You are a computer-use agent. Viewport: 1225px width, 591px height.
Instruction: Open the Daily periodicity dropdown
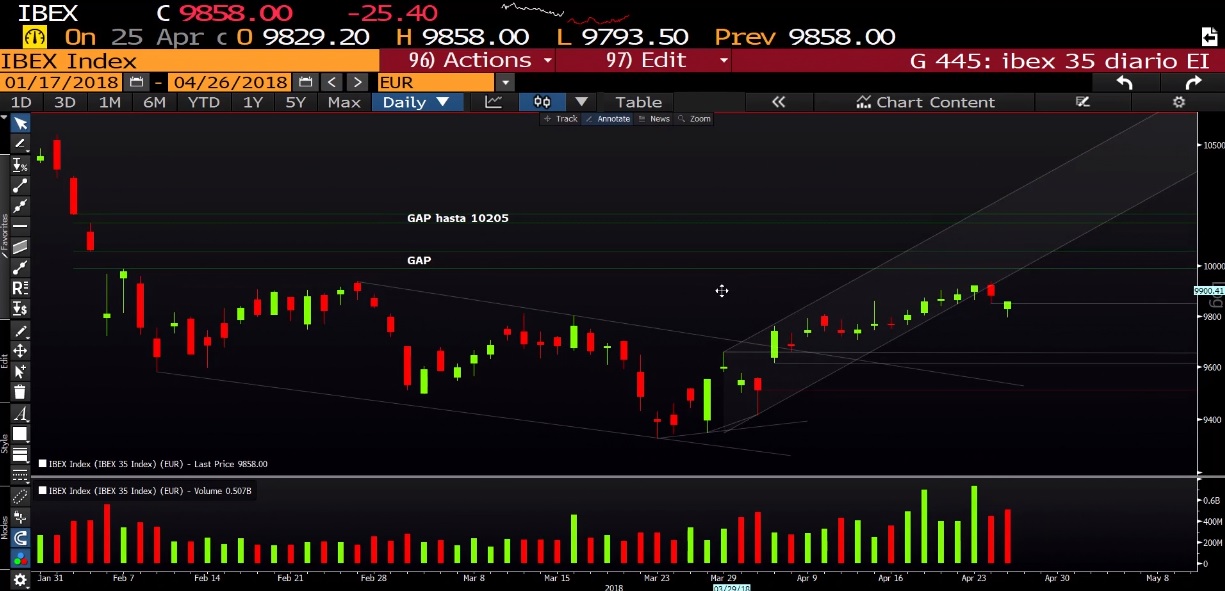tap(417, 102)
